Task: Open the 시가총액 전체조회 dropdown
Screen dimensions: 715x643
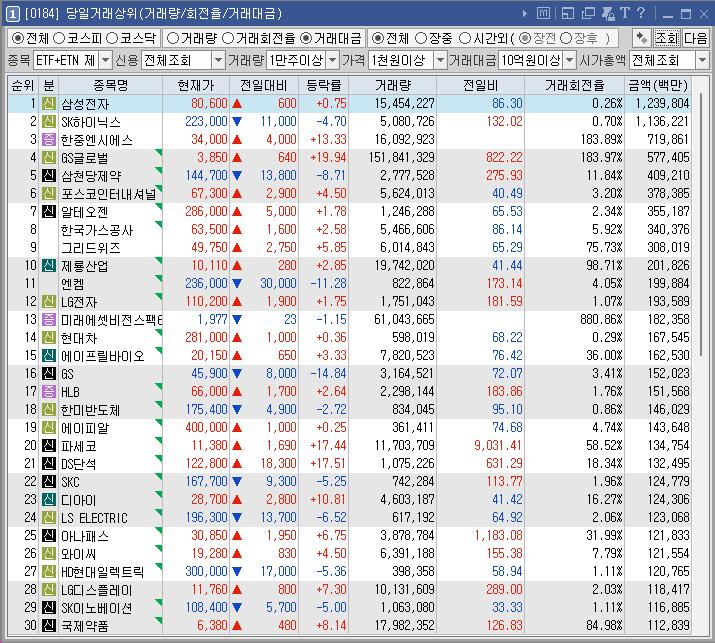Action: tap(702, 60)
